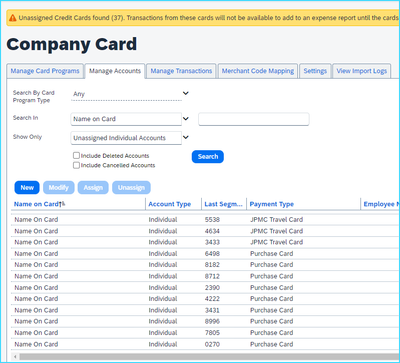The height and width of the screenshot is (363, 400).
Task: Tick the Include Cancelled Accounts checkbox
Action: pyautogui.click(x=76, y=165)
